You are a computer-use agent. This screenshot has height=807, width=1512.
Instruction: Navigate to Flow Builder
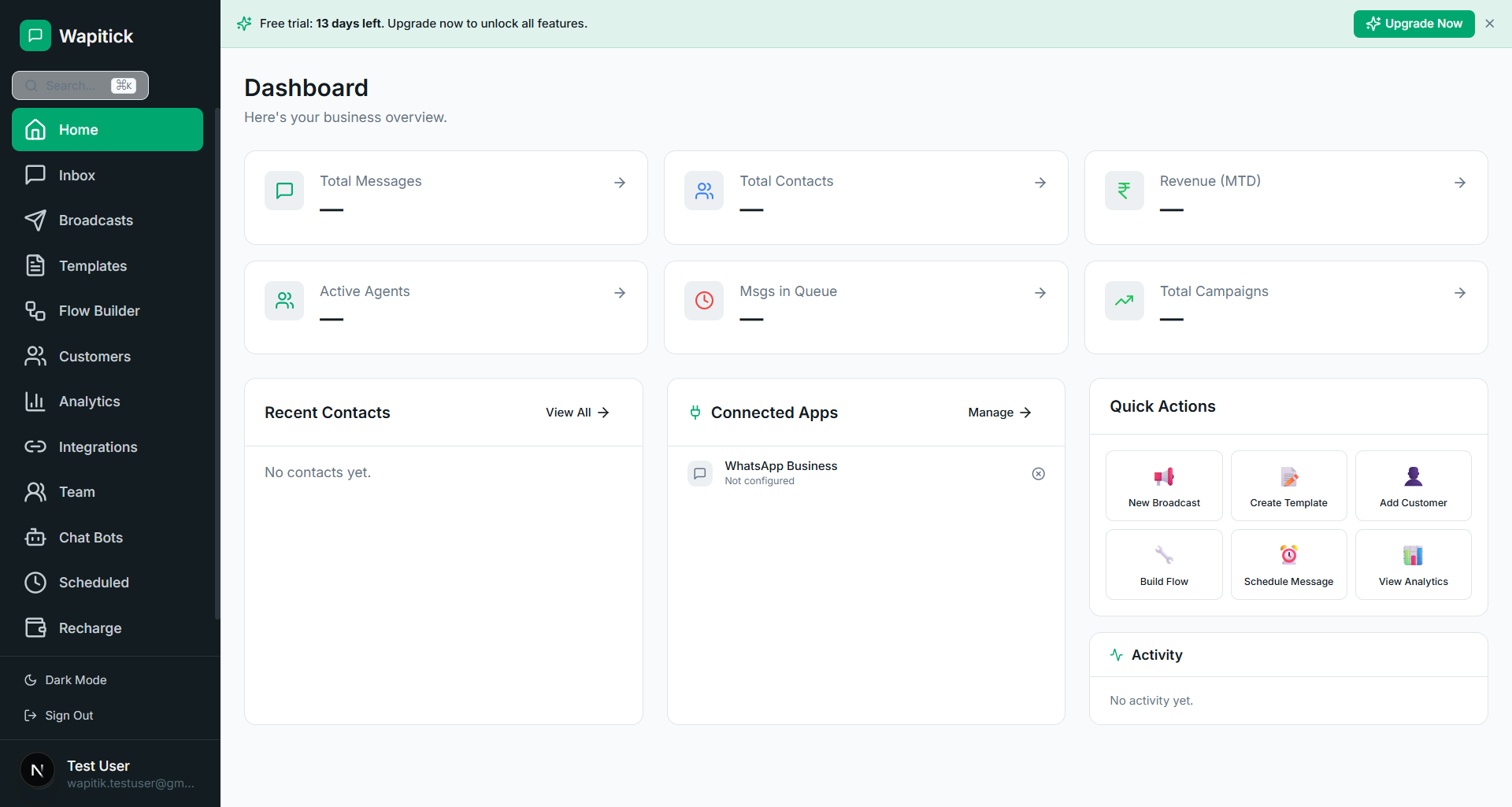click(107, 311)
